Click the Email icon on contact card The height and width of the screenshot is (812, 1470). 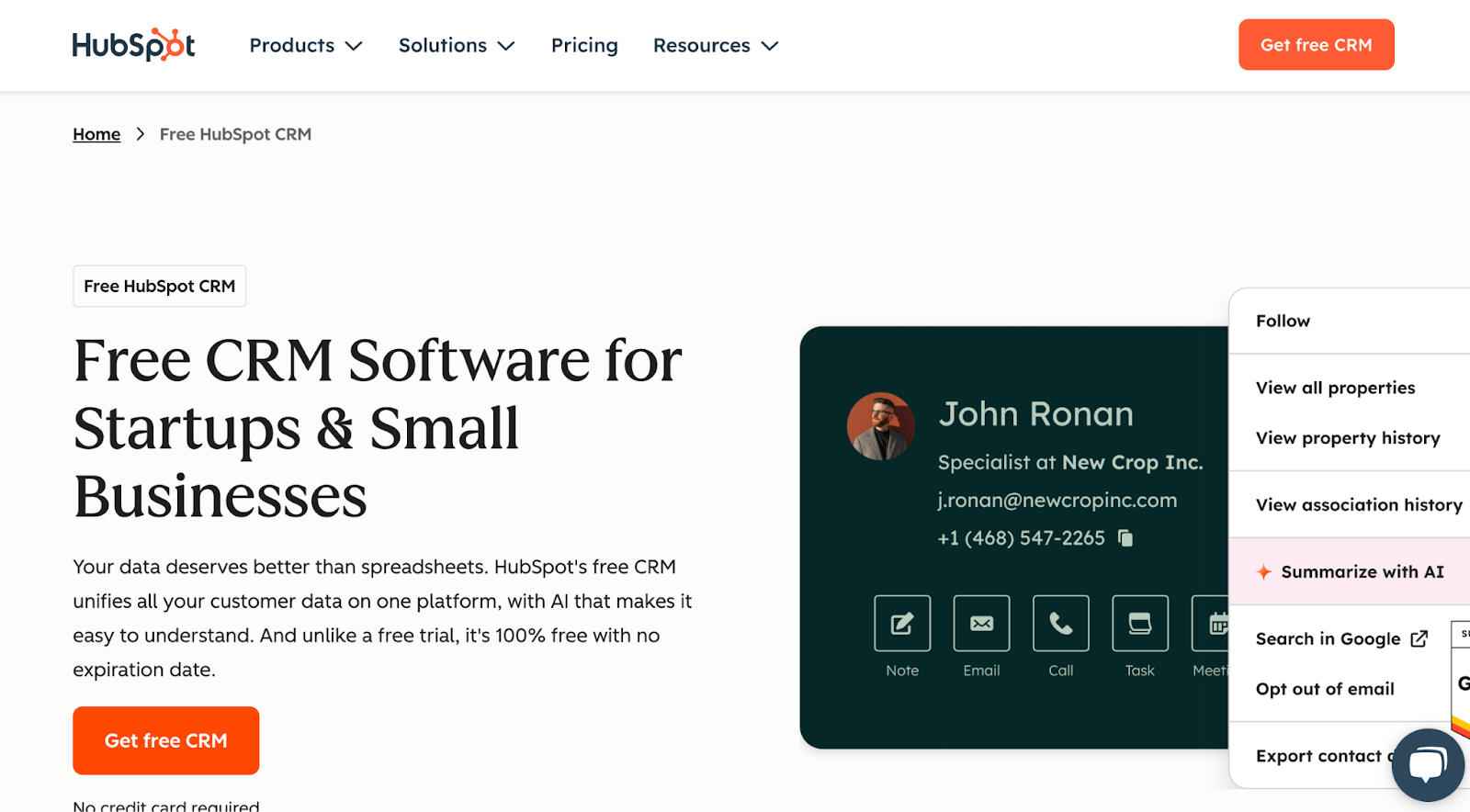pyautogui.click(x=981, y=623)
